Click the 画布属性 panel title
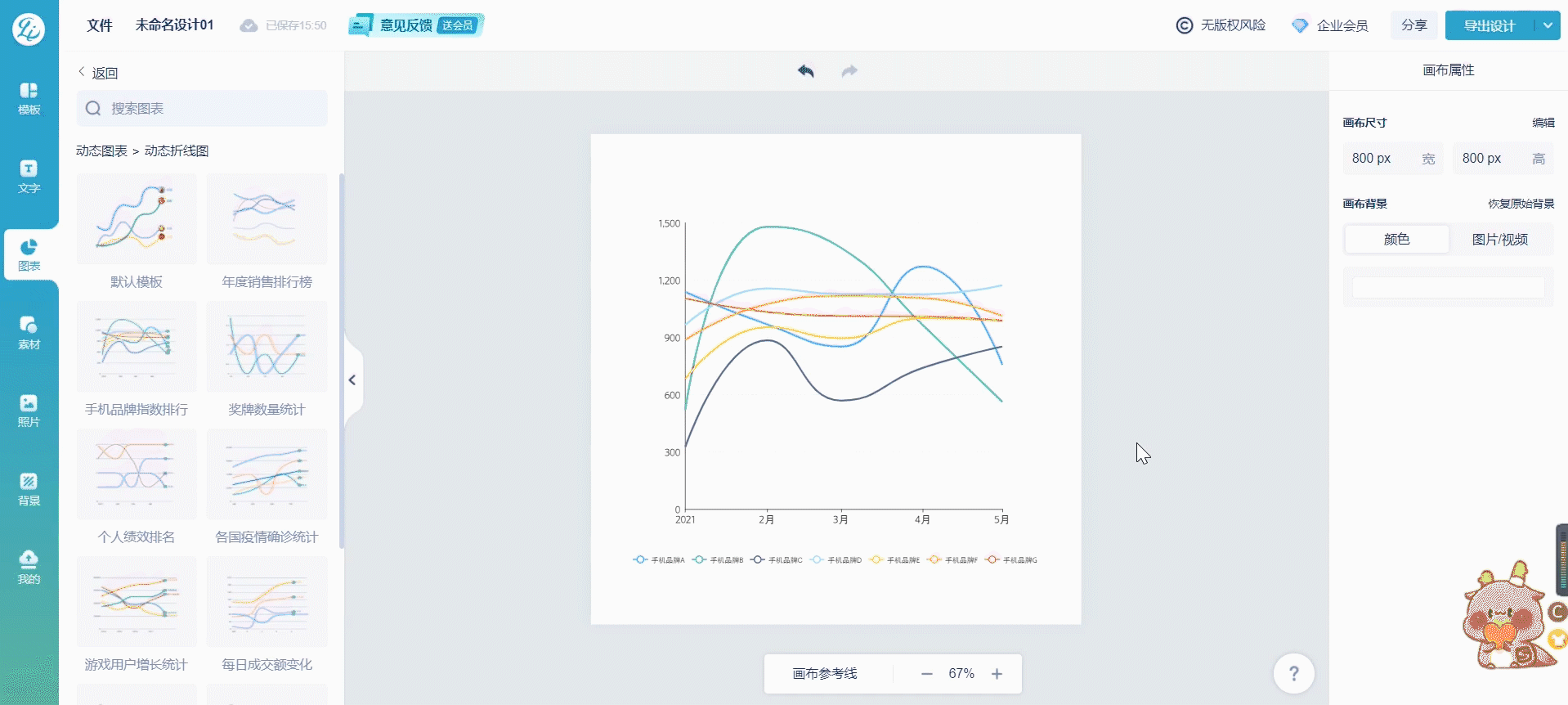 tap(1448, 70)
